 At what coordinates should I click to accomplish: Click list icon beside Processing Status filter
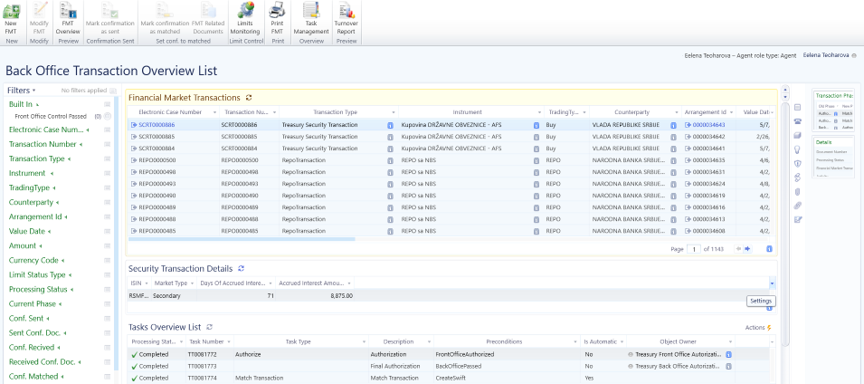(107, 289)
